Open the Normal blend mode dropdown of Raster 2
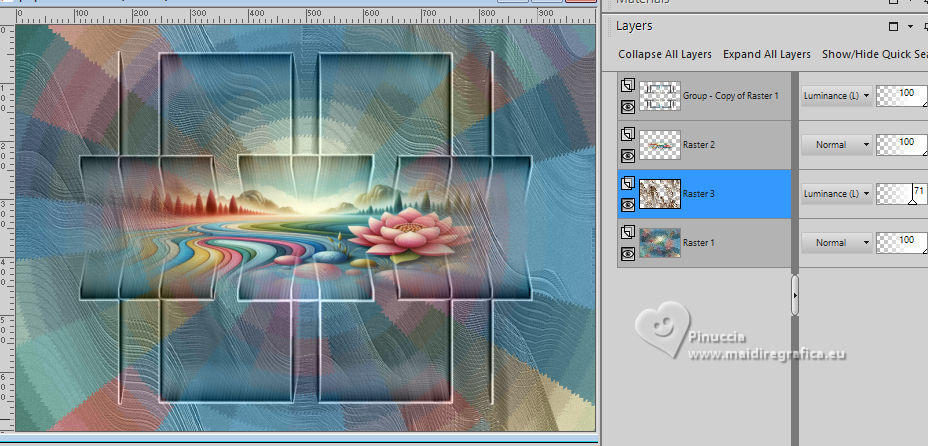928x446 pixels. 837,145
